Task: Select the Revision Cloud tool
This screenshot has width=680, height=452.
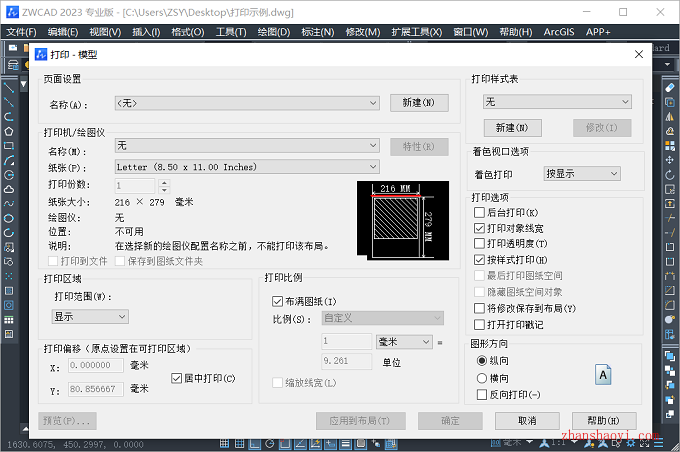Action: click(9, 190)
